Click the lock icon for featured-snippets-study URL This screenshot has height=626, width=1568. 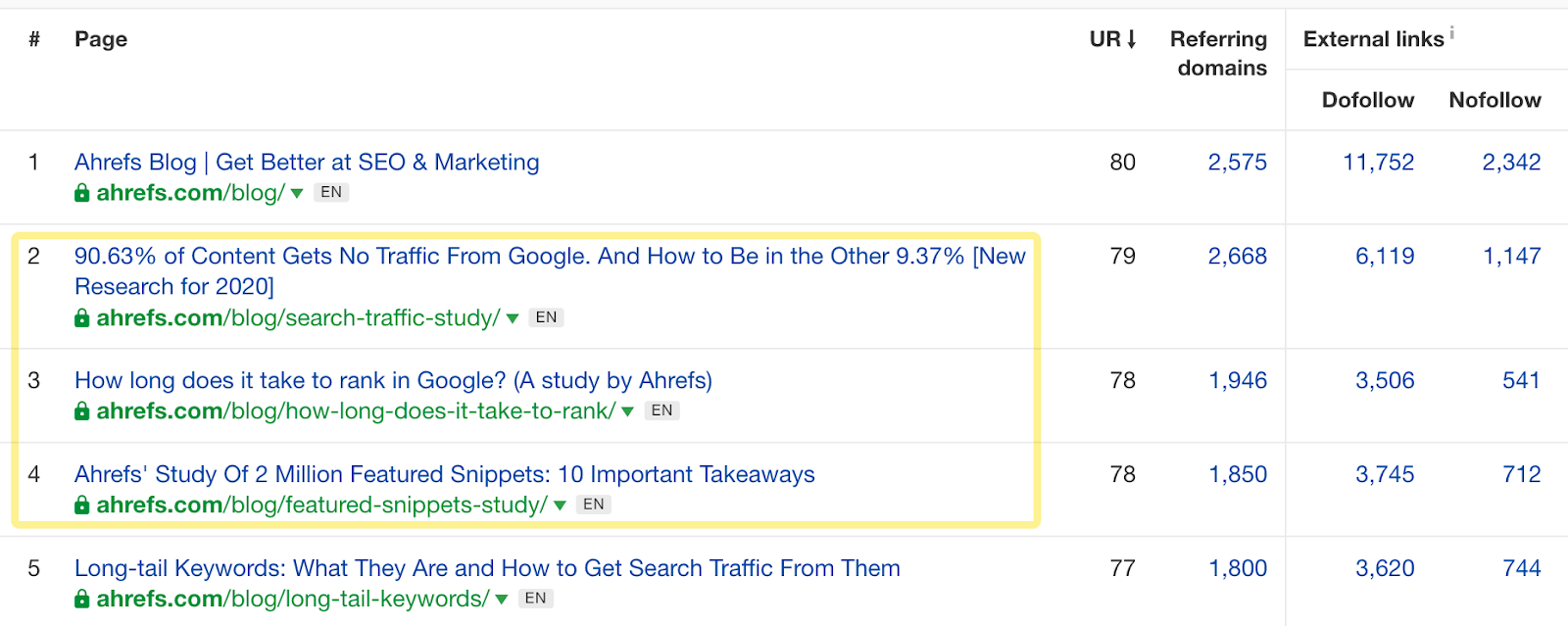(82, 506)
